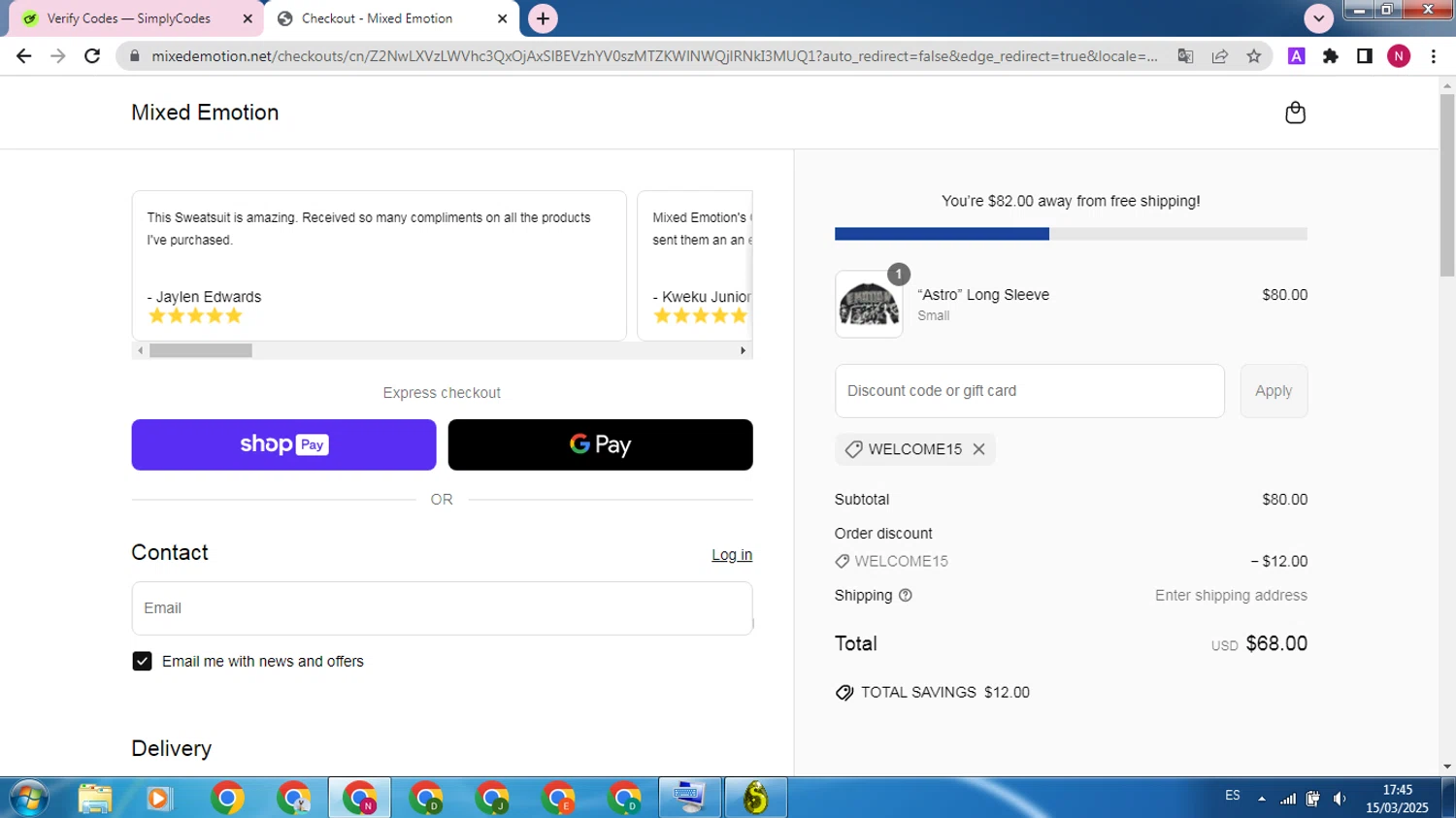Click the Mixed Emotion store name
Screen dimensions: 1456x818
[x=205, y=113]
